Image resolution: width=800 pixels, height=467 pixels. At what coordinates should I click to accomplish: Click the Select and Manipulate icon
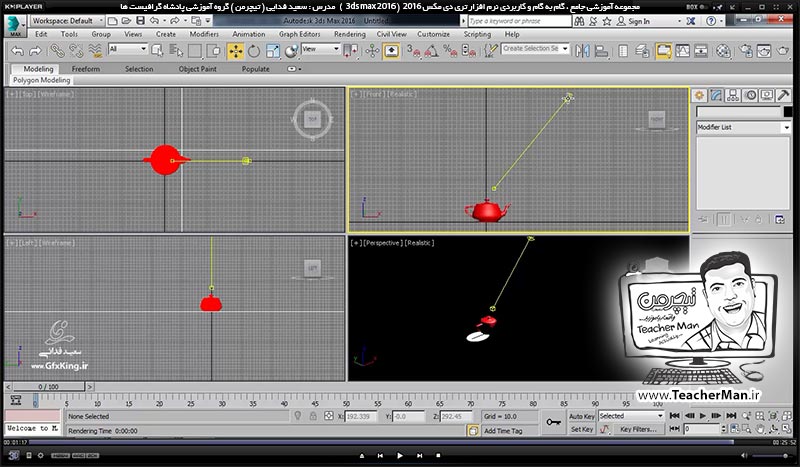pyautogui.click(x=372, y=51)
